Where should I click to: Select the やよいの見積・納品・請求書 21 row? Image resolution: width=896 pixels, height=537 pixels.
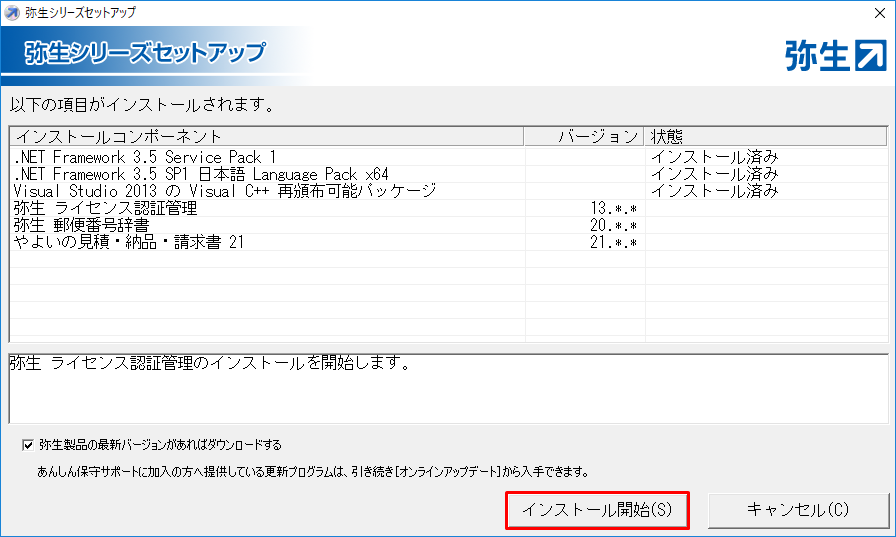(128, 242)
